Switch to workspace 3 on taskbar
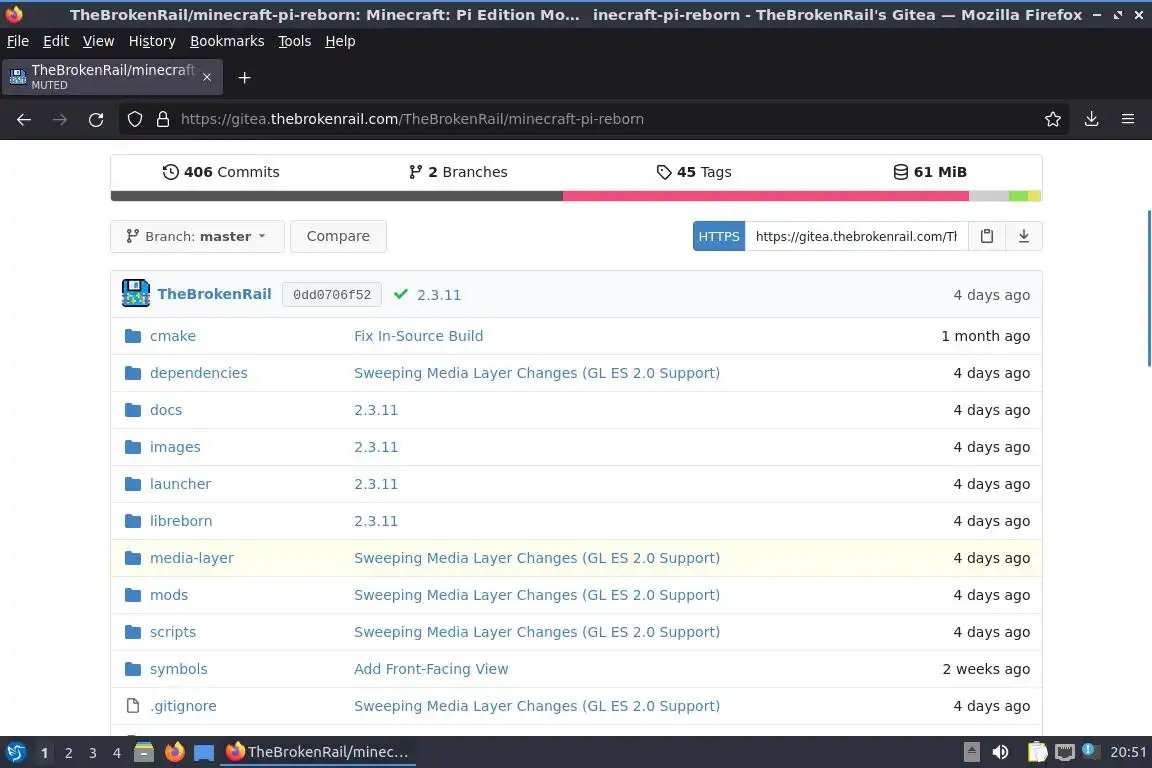The height and width of the screenshot is (768, 1152). [x=93, y=753]
